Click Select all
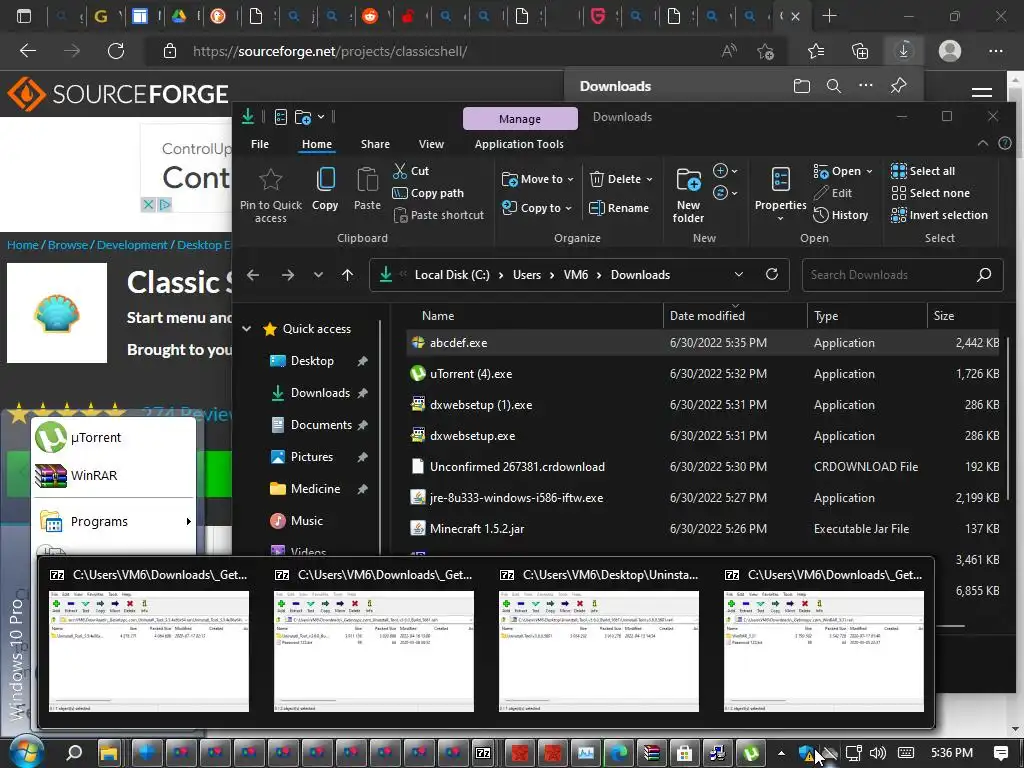 point(923,171)
